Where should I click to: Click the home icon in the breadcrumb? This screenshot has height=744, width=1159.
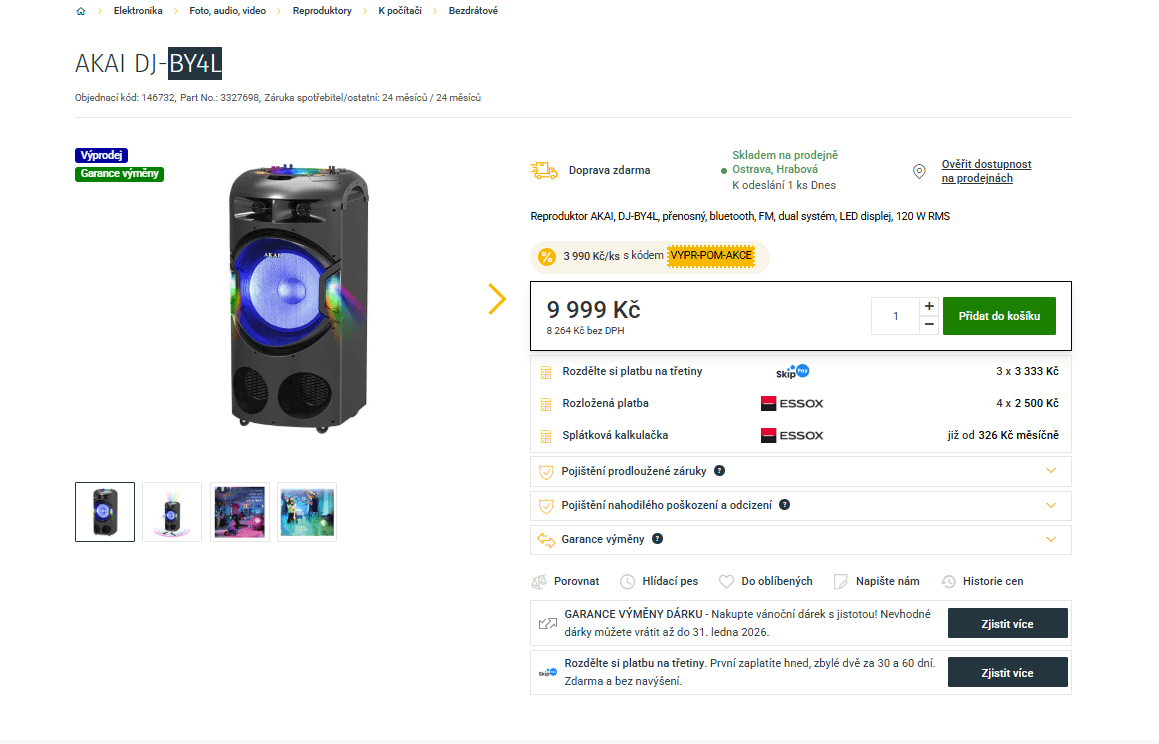(x=80, y=11)
